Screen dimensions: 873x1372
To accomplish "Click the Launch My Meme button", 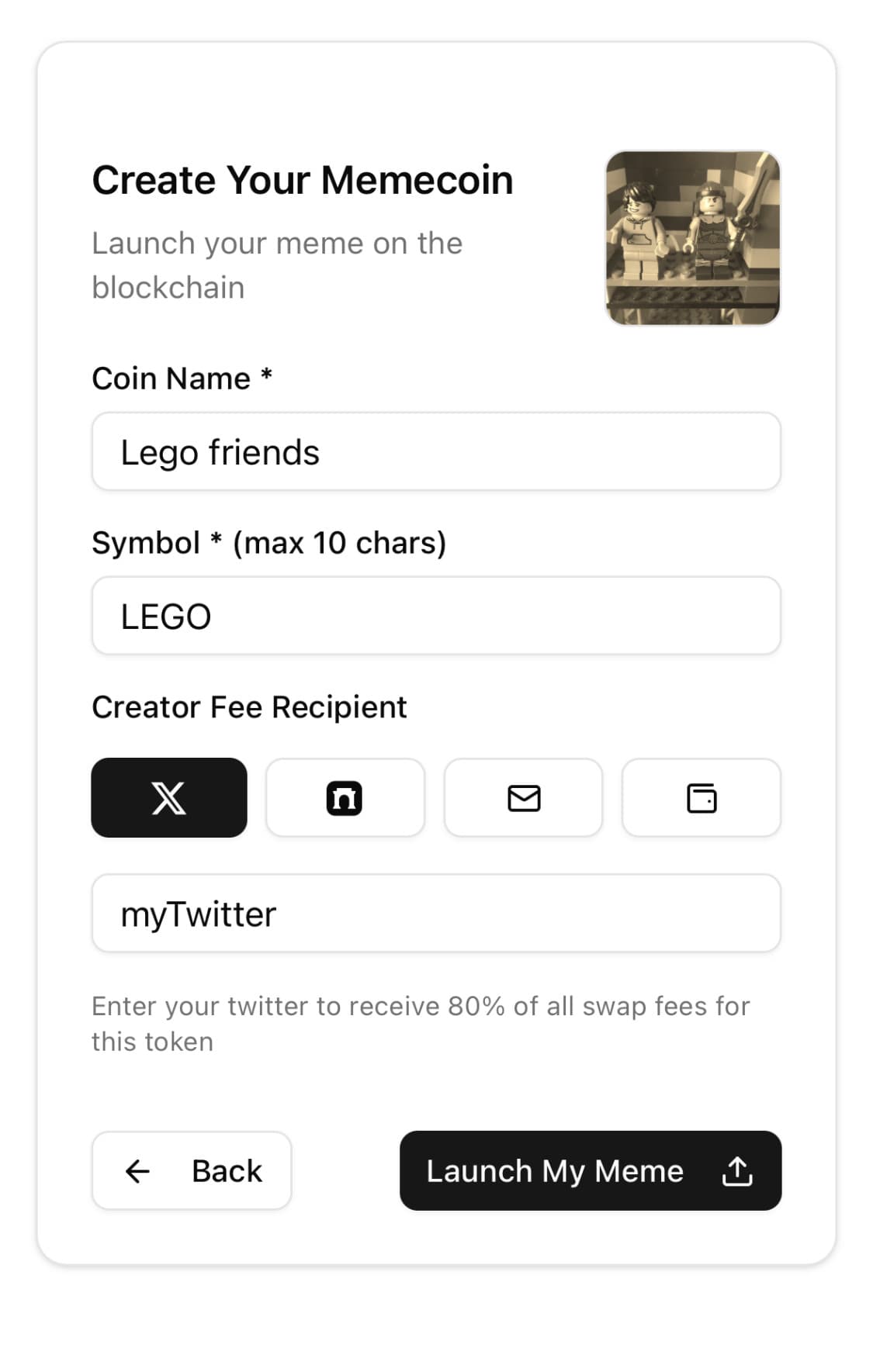I will point(590,1171).
